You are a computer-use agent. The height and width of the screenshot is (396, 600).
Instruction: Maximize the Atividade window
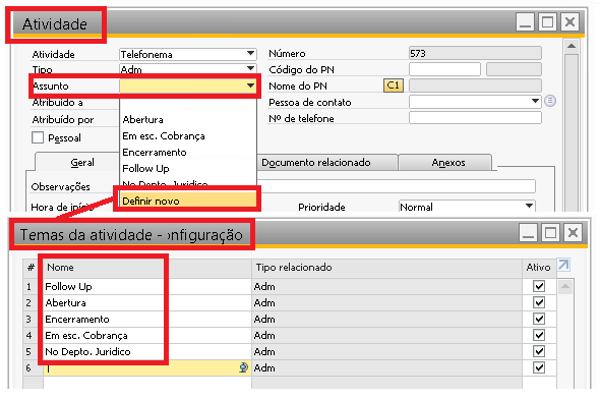pyautogui.click(x=547, y=22)
